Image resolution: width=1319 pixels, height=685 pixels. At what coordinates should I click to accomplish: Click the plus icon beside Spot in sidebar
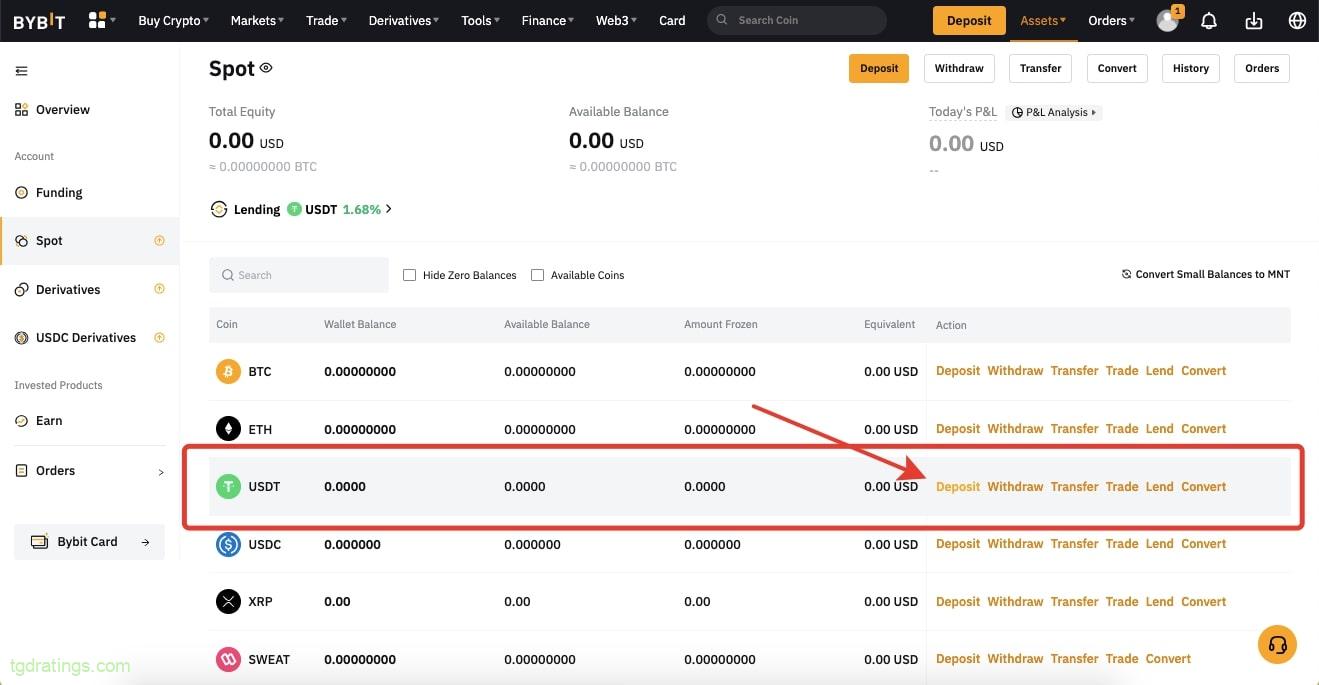(x=159, y=241)
